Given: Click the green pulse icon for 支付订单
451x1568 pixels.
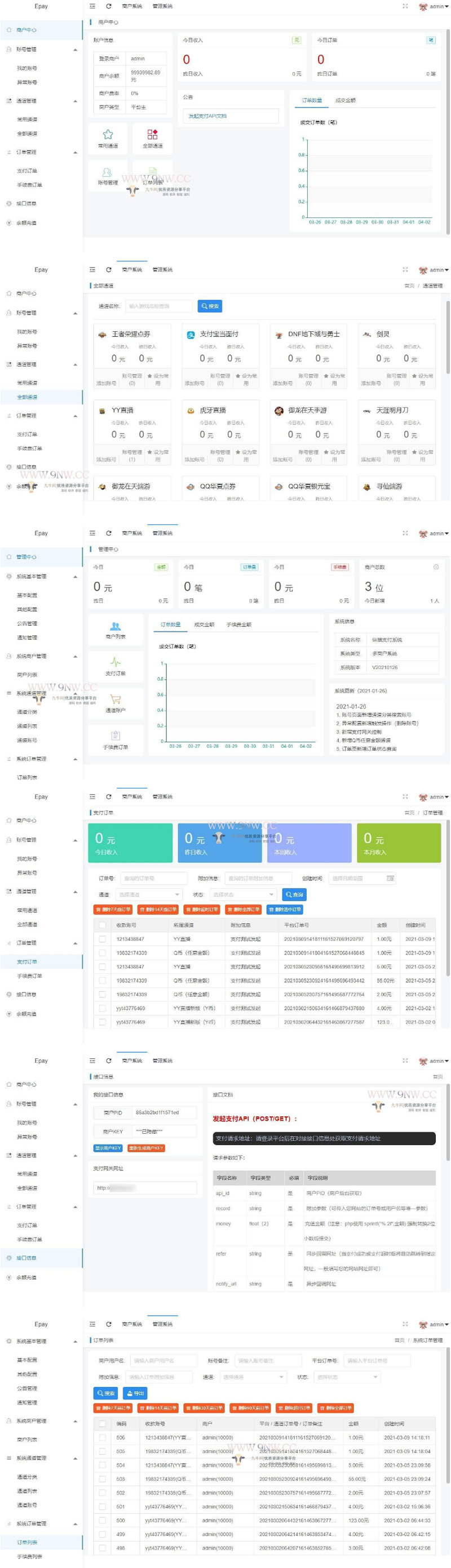Looking at the screenshot, I should [x=115, y=662].
